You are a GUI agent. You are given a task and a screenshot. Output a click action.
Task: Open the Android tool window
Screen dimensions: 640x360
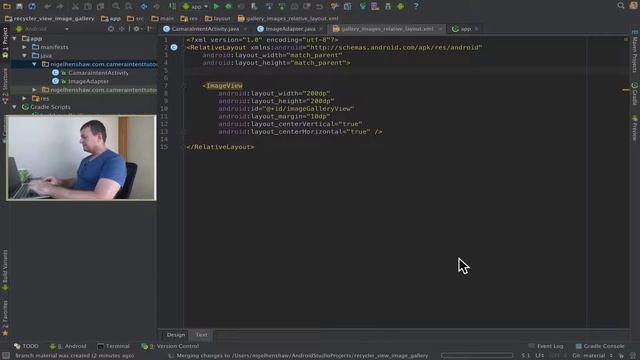pos(68,346)
